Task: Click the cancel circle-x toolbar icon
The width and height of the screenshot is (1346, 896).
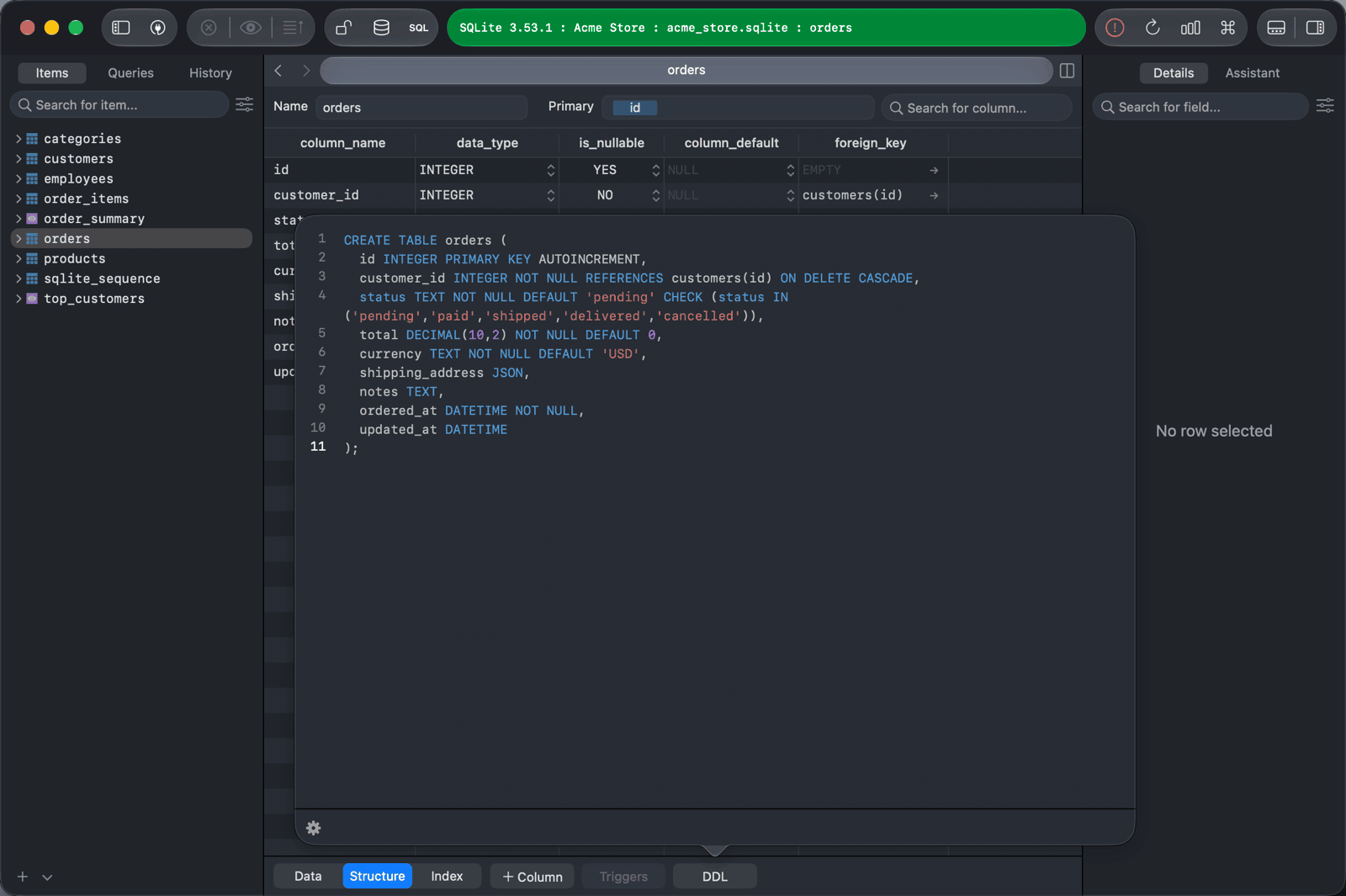Action: click(x=209, y=28)
